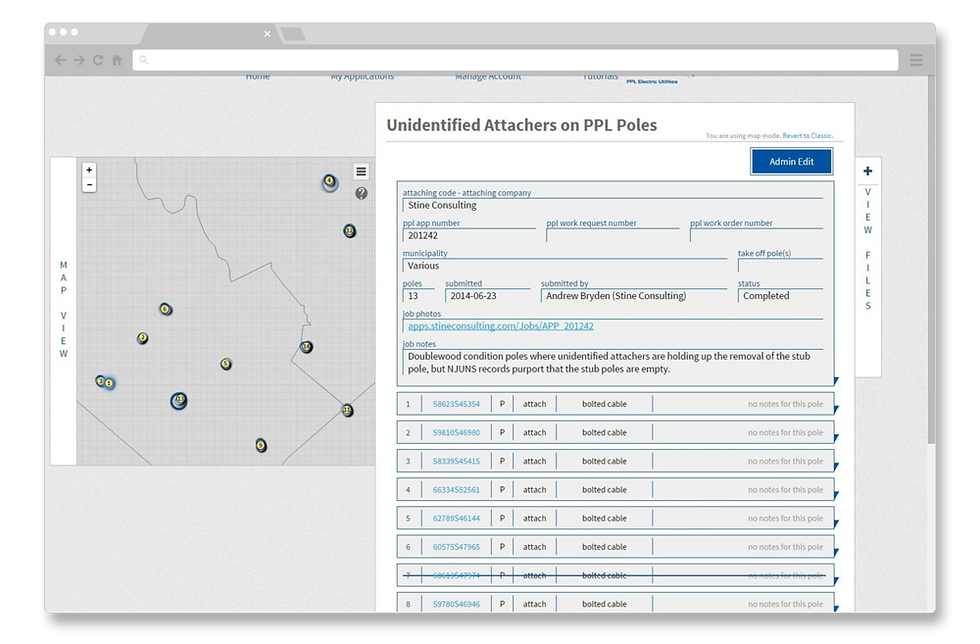Select map marker number 12

(x=349, y=231)
